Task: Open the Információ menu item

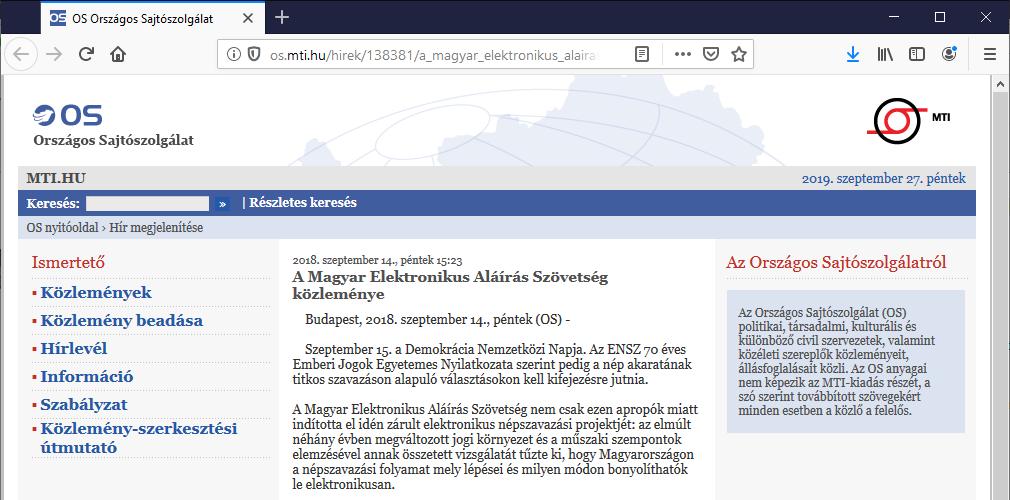Action: [87, 376]
